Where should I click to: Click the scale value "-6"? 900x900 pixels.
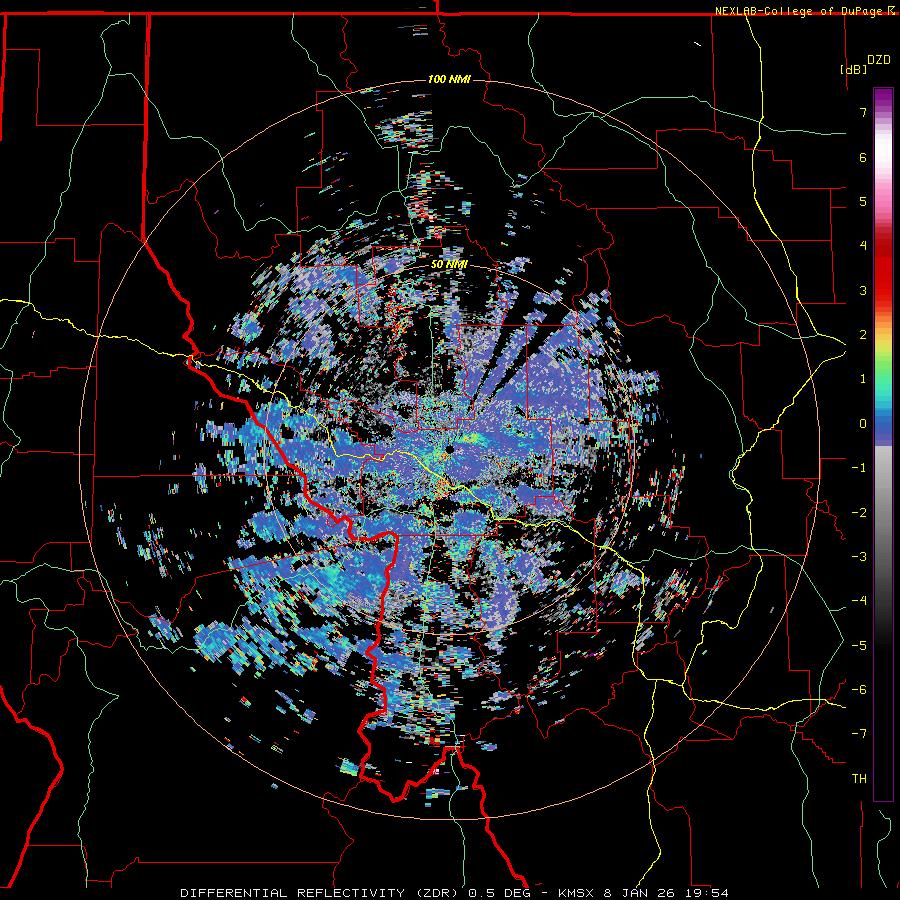(859, 690)
